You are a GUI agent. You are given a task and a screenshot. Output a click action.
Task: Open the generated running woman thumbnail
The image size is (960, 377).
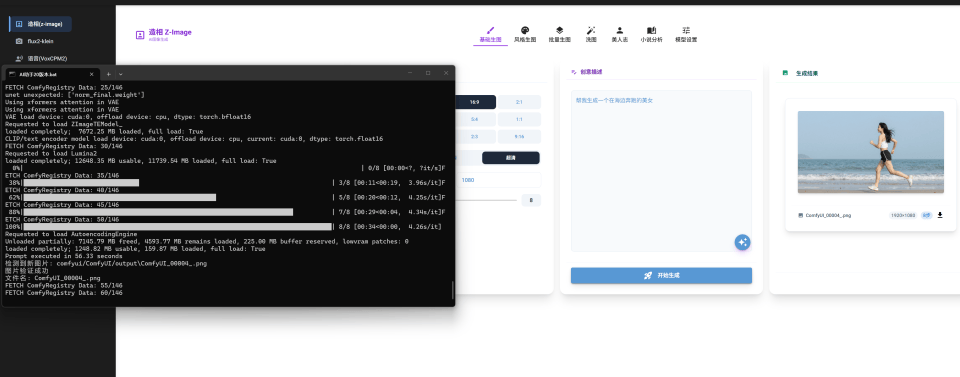tap(871, 152)
